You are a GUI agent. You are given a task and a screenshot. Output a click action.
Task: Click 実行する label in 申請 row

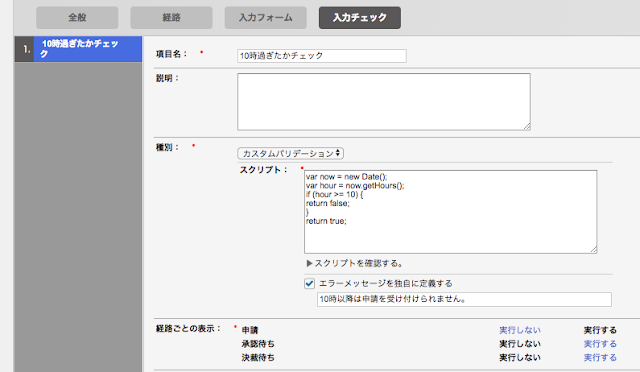tap(600, 330)
